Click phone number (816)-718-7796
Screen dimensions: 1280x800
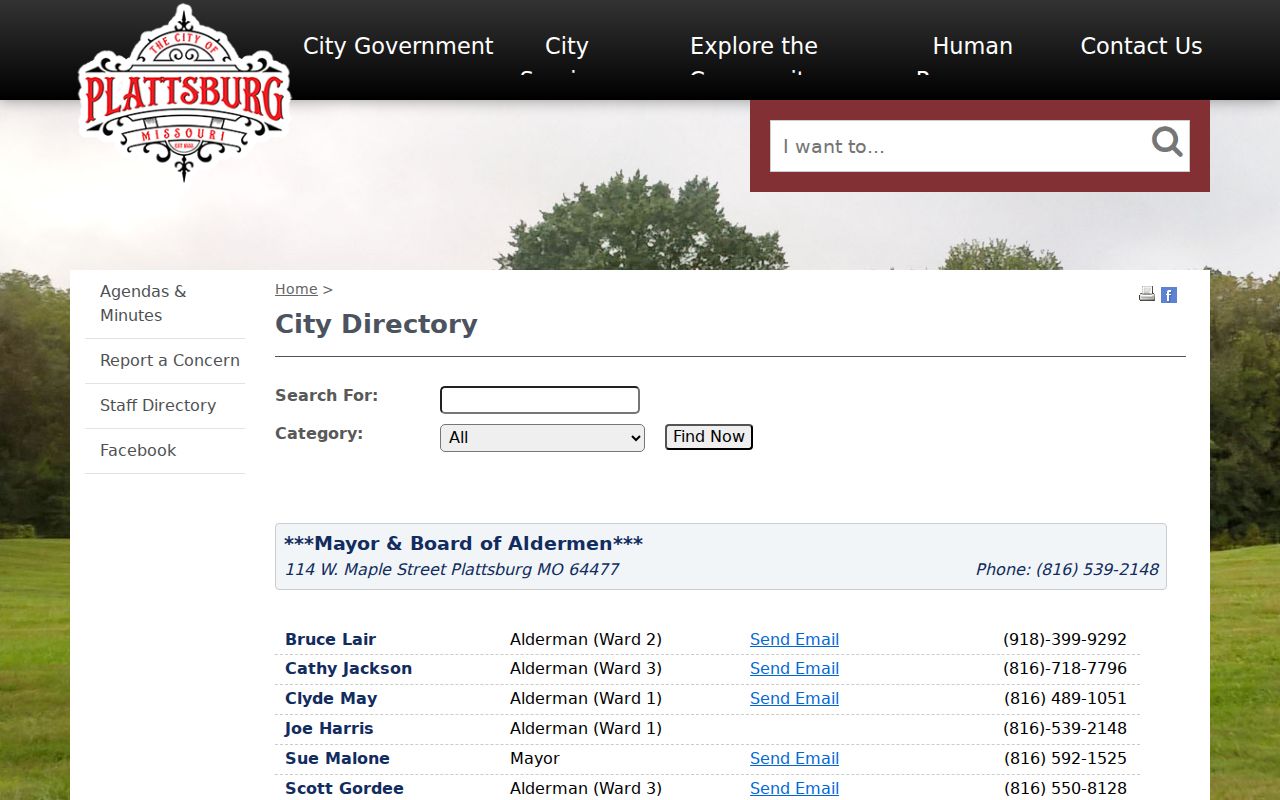(x=1065, y=668)
